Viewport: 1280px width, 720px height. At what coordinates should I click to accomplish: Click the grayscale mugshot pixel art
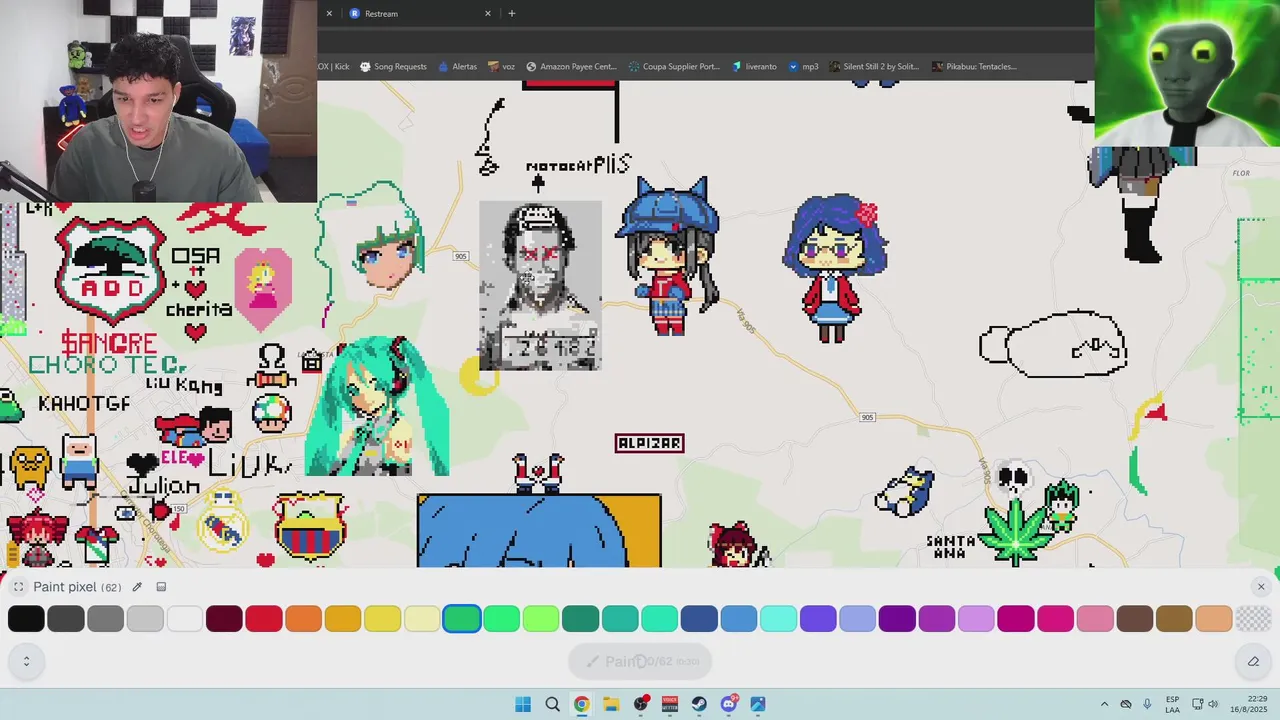point(540,286)
